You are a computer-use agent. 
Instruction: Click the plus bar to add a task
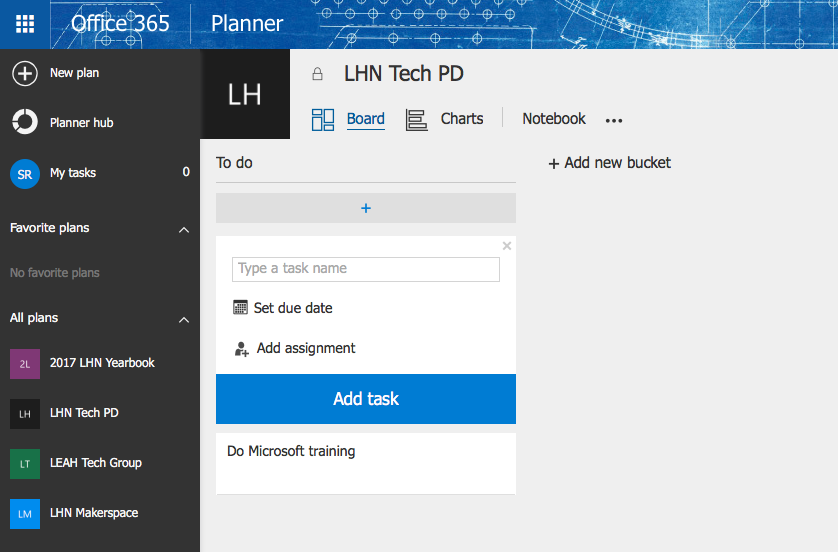tap(366, 208)
